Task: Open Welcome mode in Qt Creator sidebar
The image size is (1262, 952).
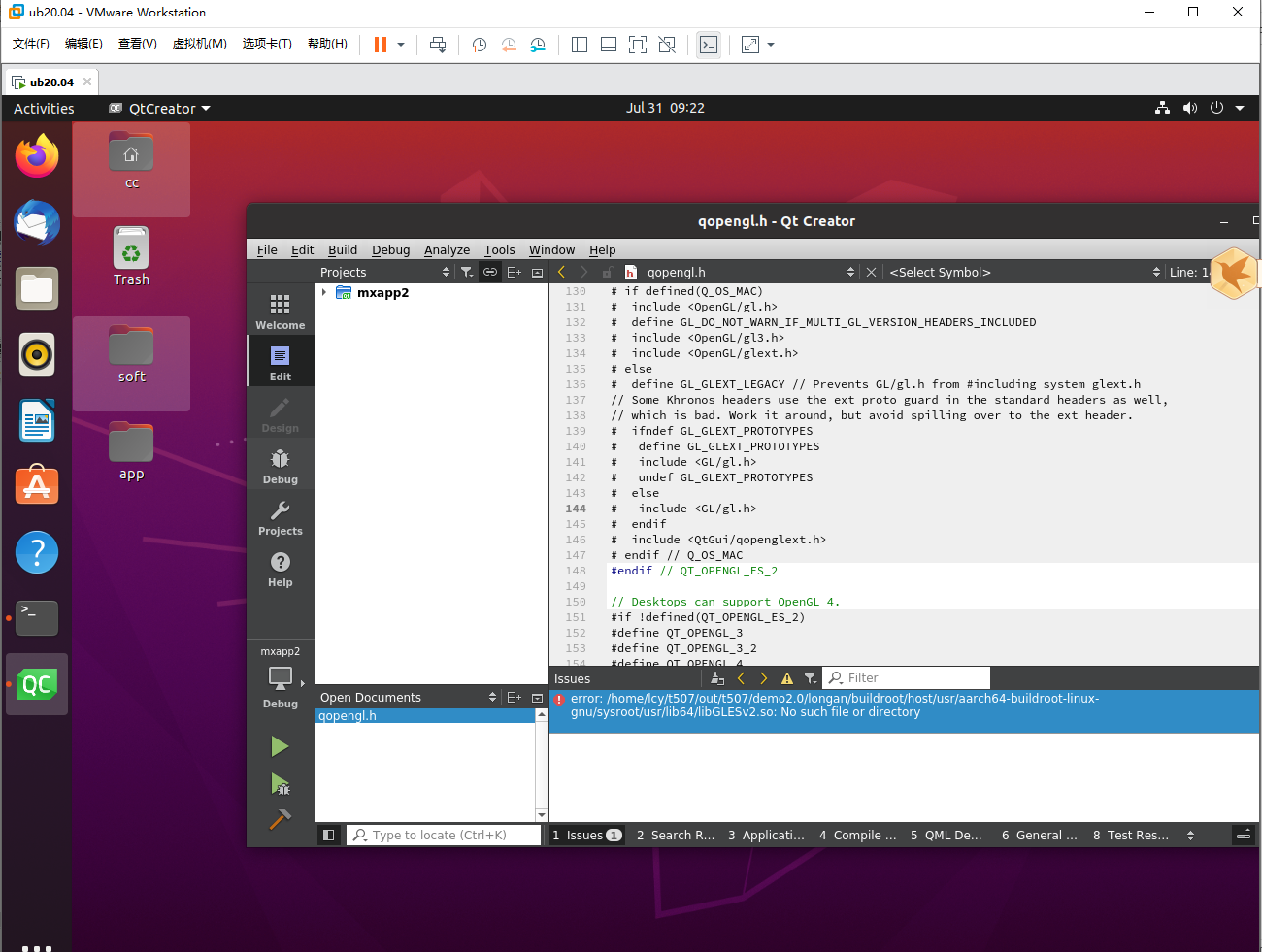Action: (x=281, y=310)
